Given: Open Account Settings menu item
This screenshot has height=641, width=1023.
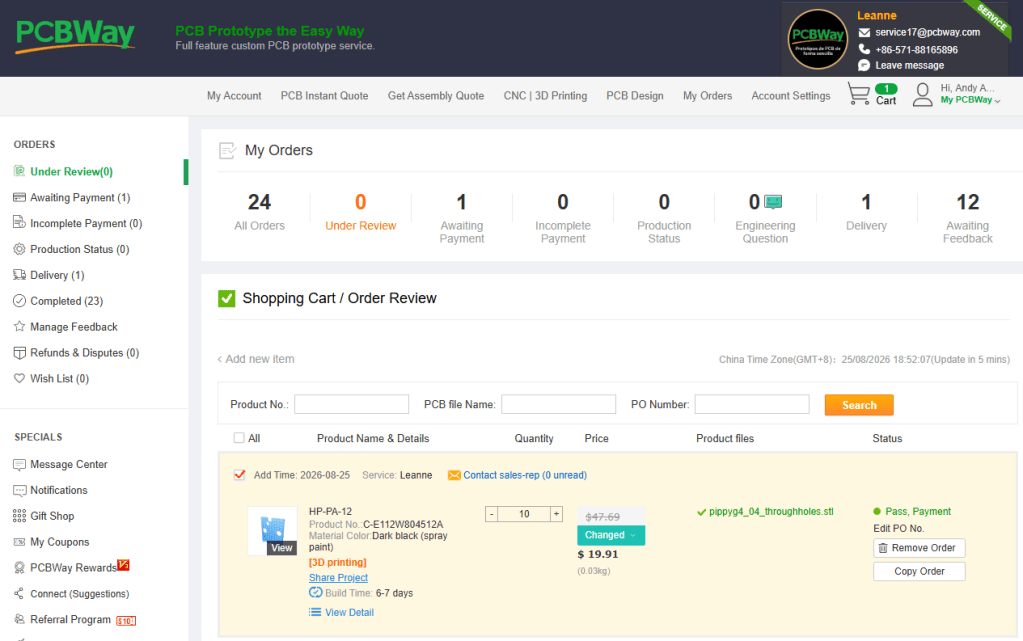Looking at the screenshot, I should [x=791, y=96].
